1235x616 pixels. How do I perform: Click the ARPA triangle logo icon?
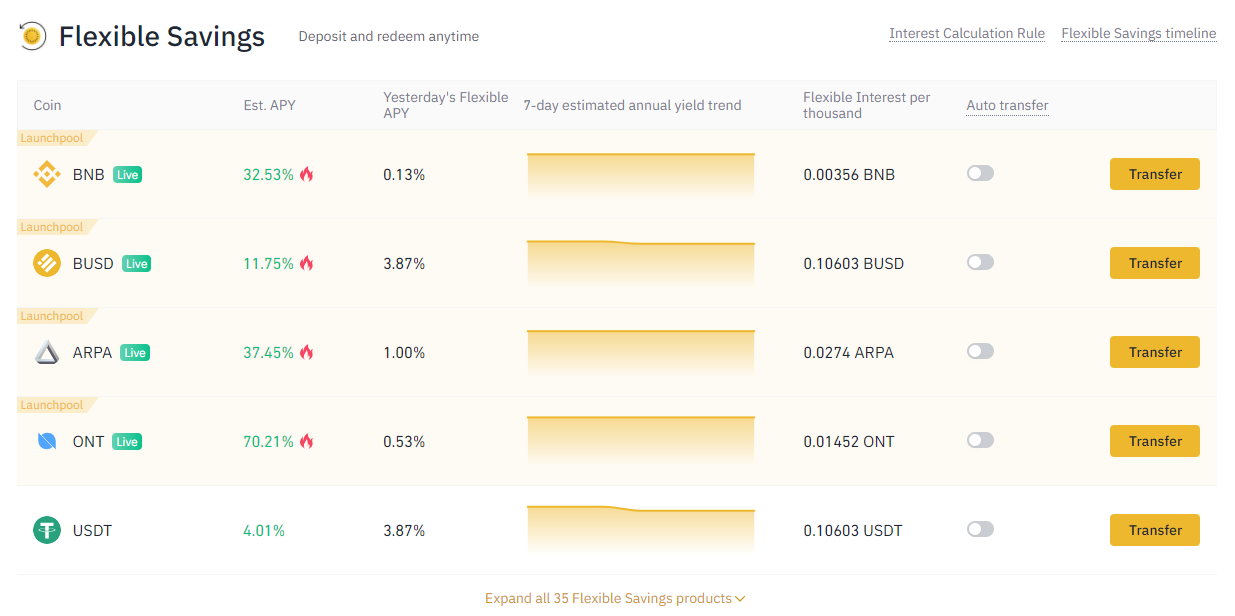47,352
